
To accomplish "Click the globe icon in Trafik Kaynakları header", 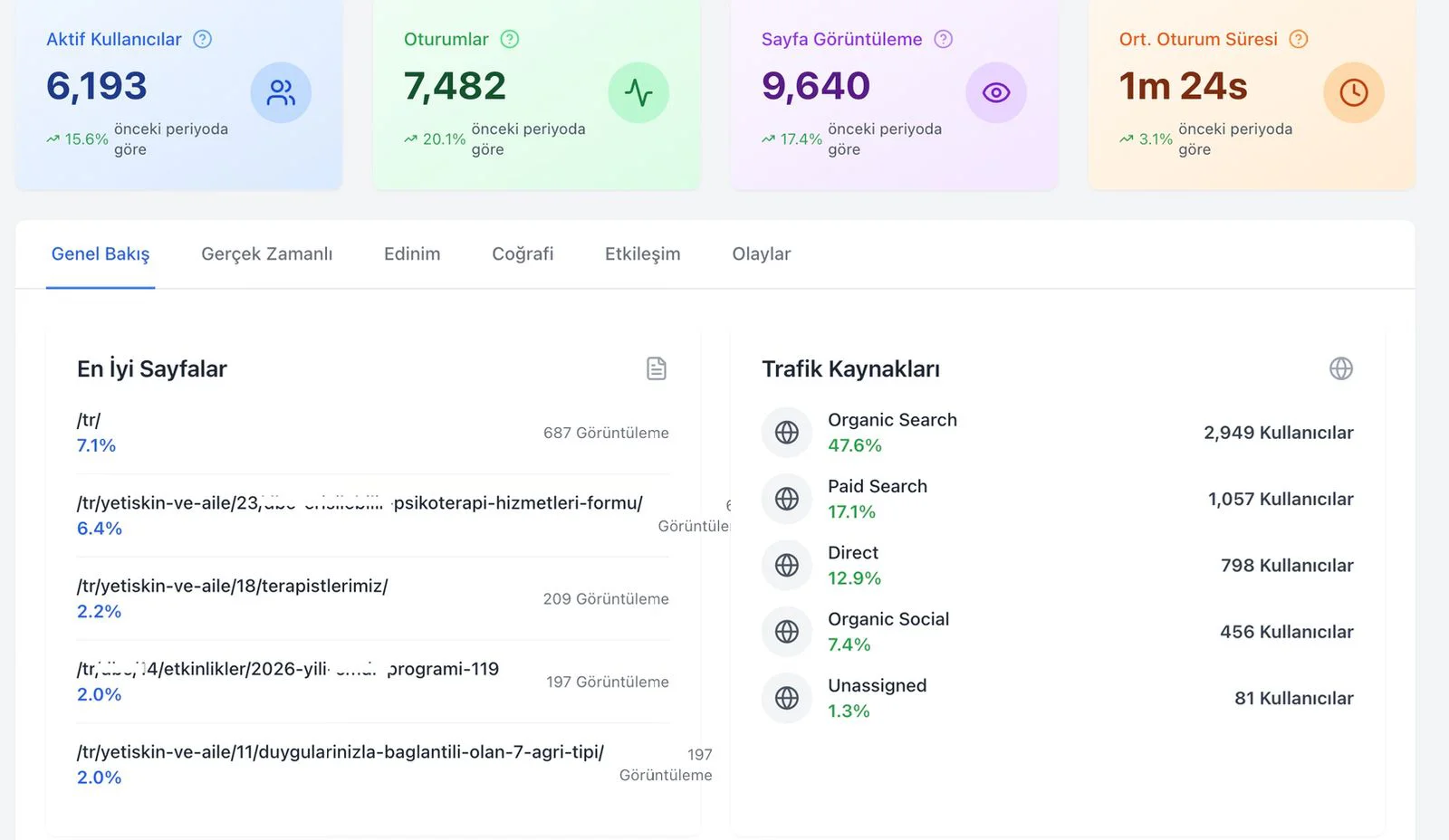I will coord(1341,368).
